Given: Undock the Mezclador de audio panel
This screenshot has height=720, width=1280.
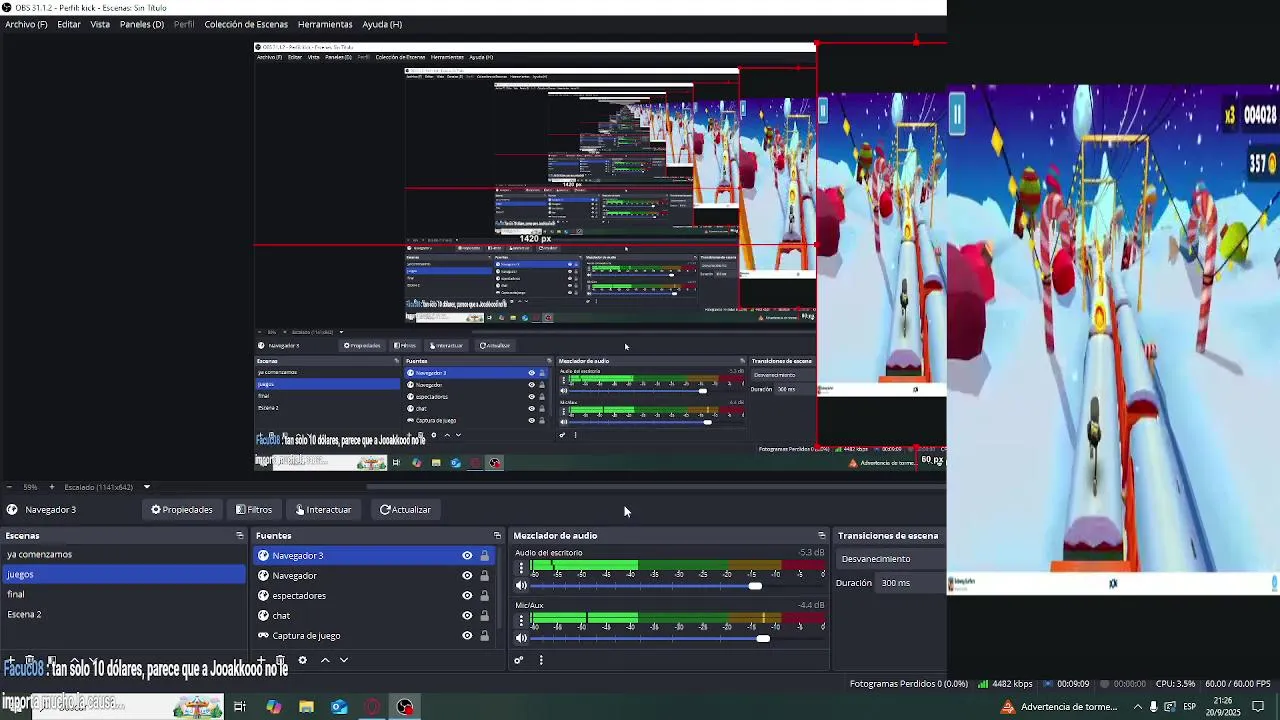Looking at the screenshot, I should 821,536.
